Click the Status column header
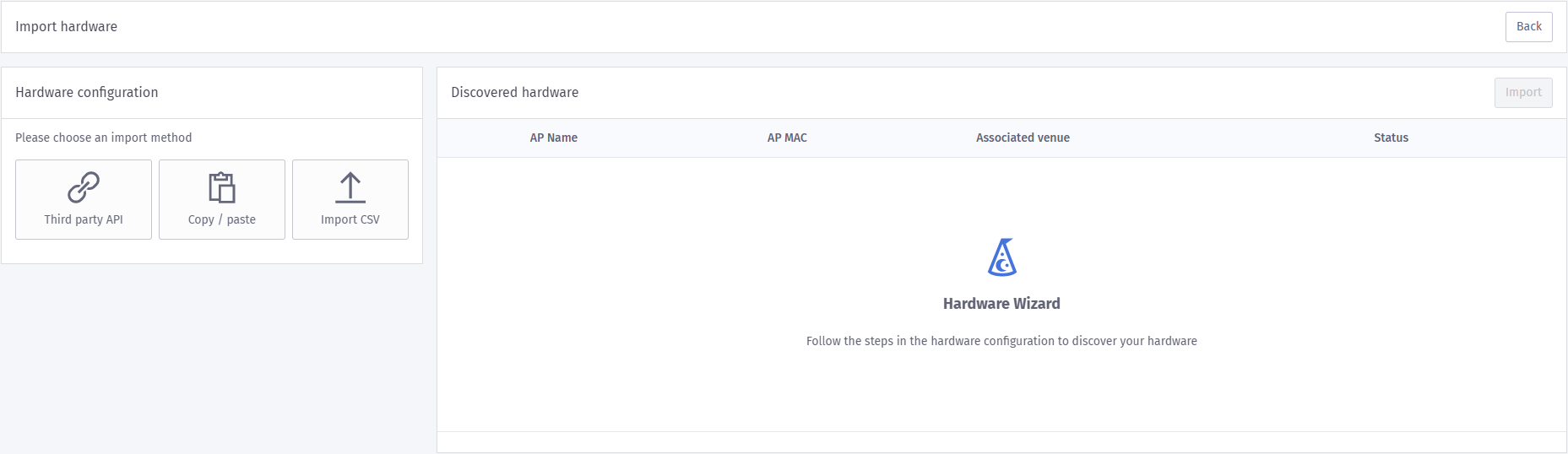This screenshot has width=1568, height=454. pyautogui.click(x=1391, y=138)
